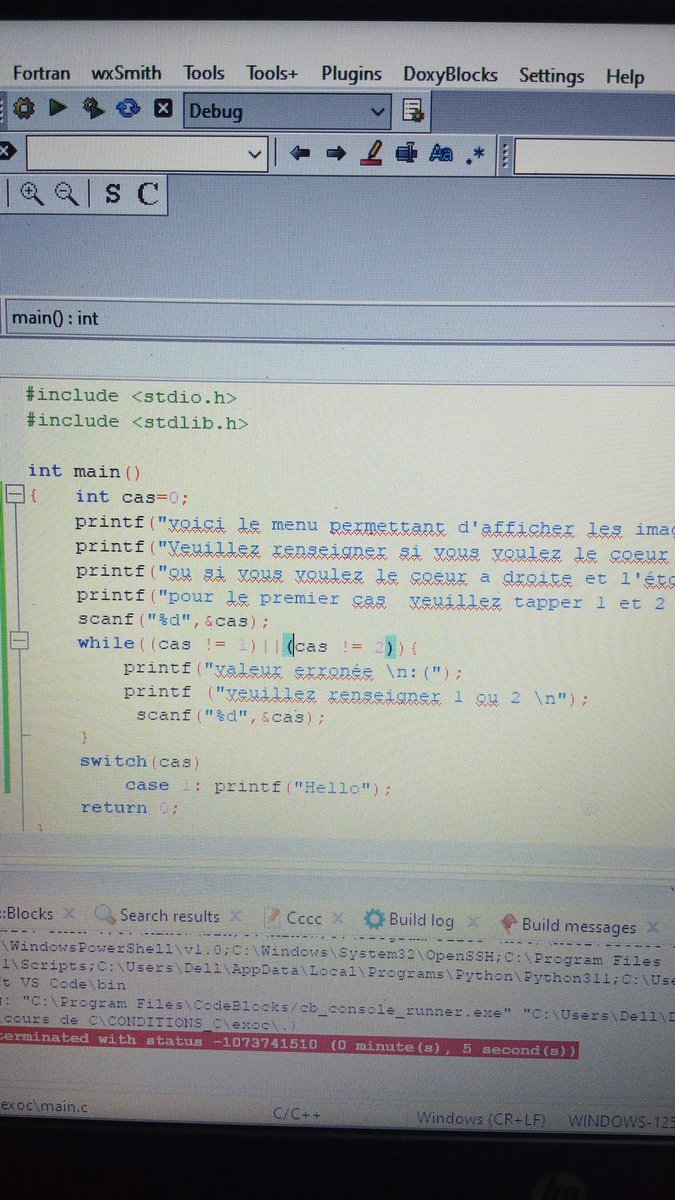Click the 'return 0;' line
This screenshot has width=675, height=1200.
pos(130,807)
